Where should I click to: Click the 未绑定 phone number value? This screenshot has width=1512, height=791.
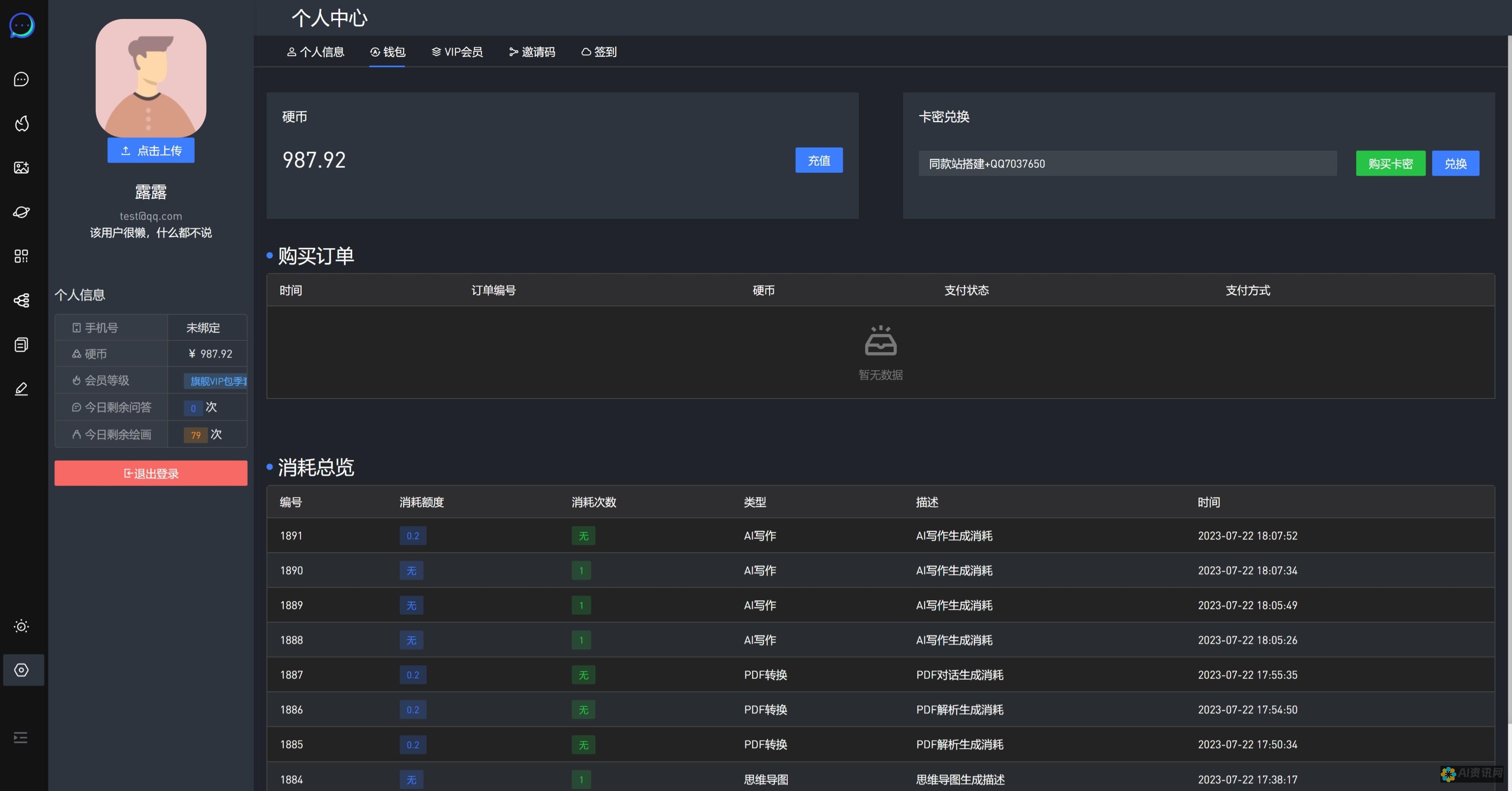(203, 328)
